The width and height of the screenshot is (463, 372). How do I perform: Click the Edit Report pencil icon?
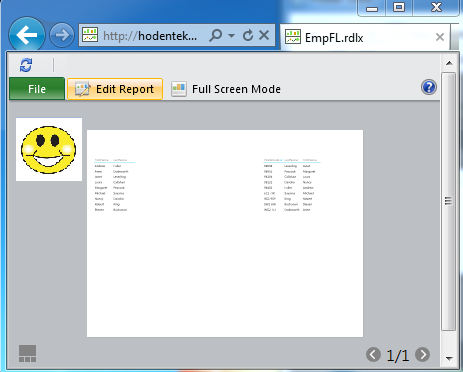click(x=83, y=89)
